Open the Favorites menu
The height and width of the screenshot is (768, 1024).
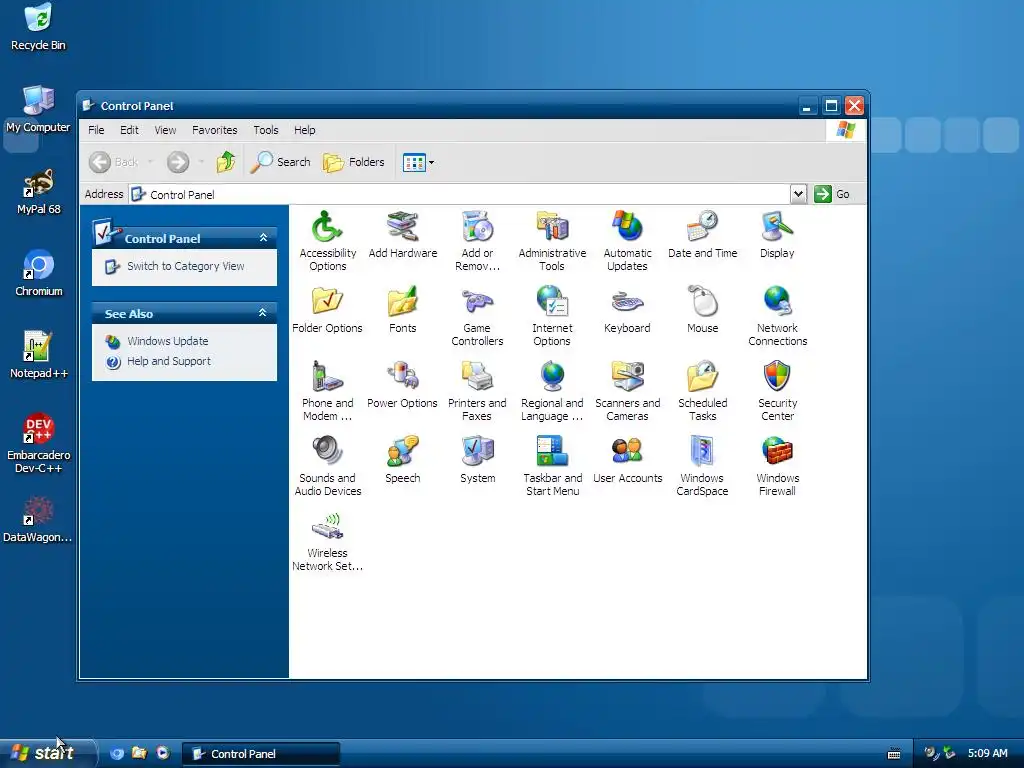[214, 130]
